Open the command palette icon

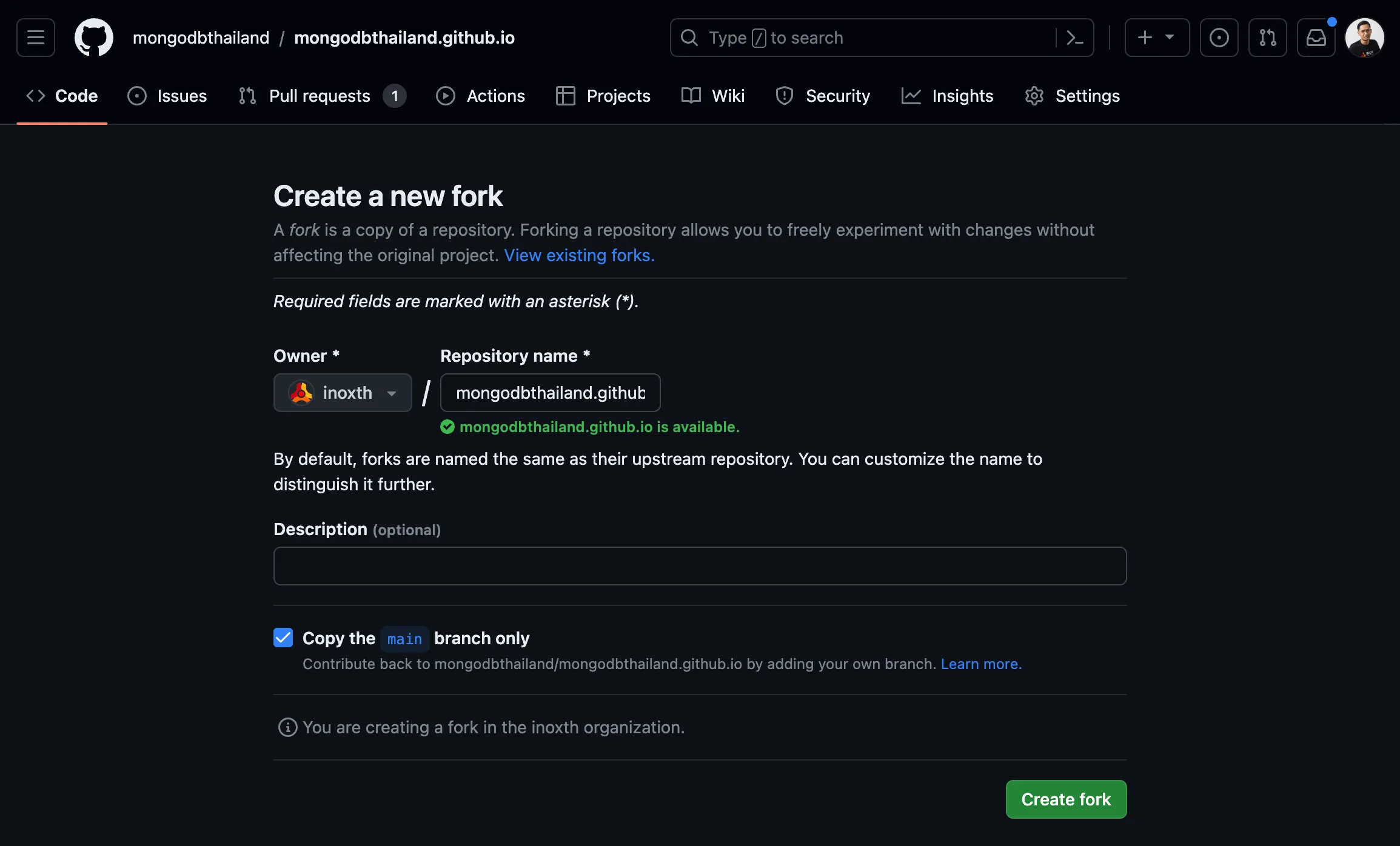(x=1074, y=38)
